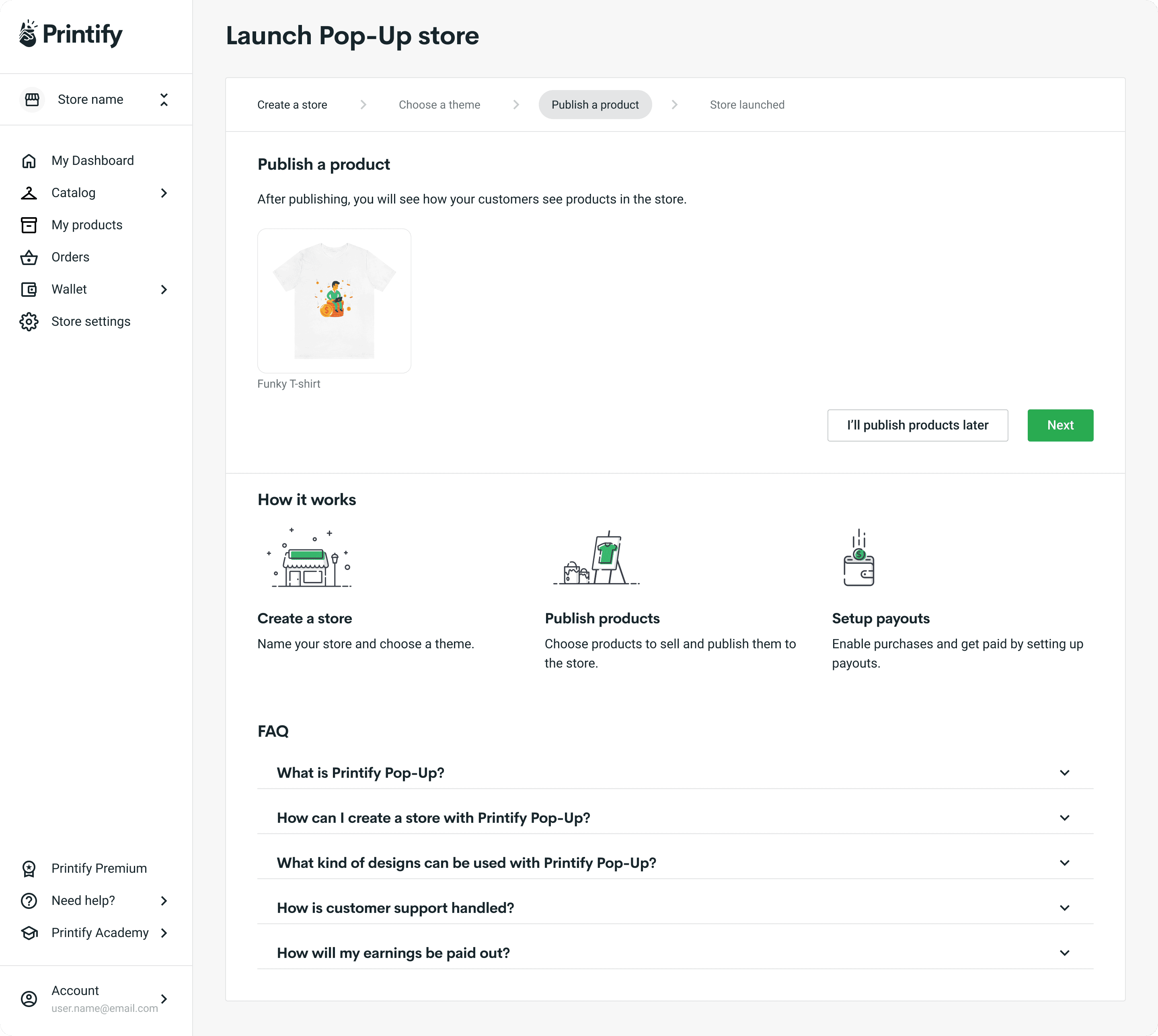Expand the Catalog submenu arrow

point(164,193)
